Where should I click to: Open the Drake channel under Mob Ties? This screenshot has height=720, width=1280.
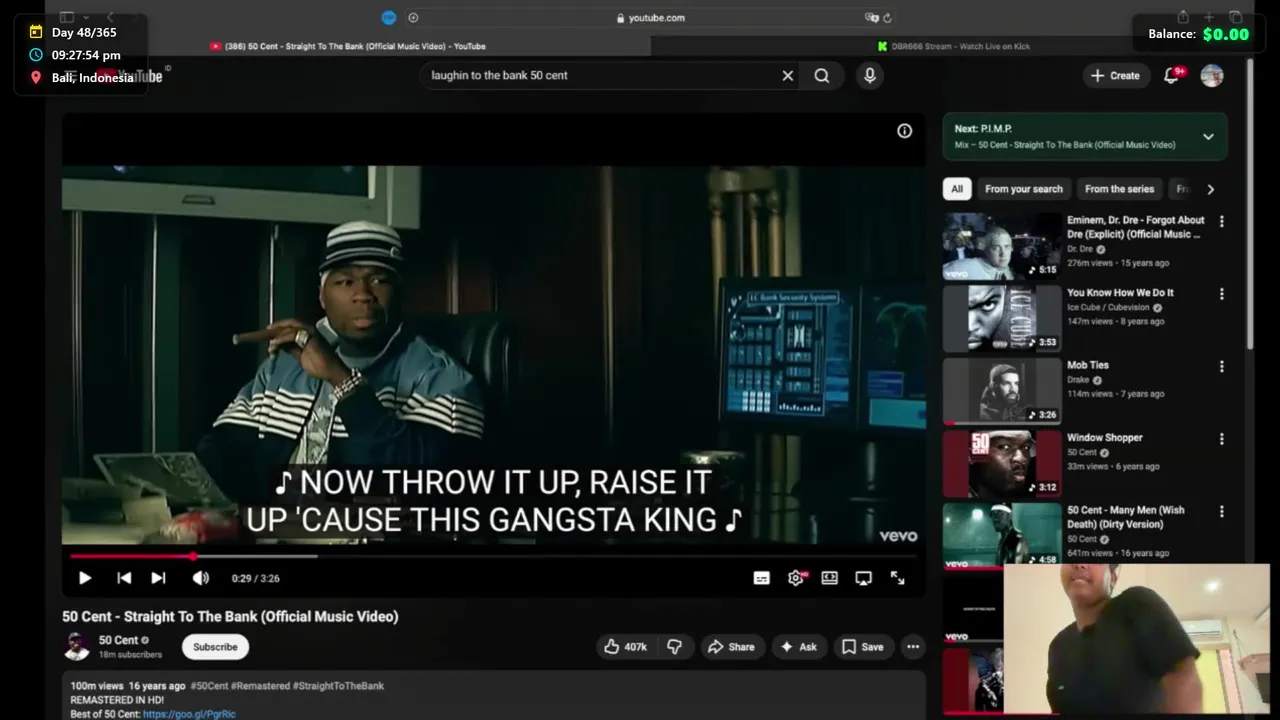(x=1078, y=380)
